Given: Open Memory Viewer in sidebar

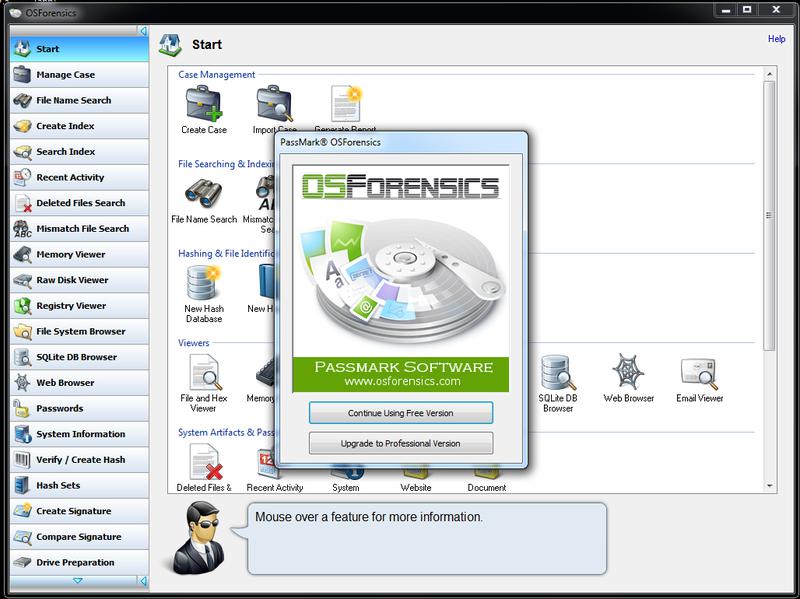Looking at the screenshot, I should pos(80,254).
